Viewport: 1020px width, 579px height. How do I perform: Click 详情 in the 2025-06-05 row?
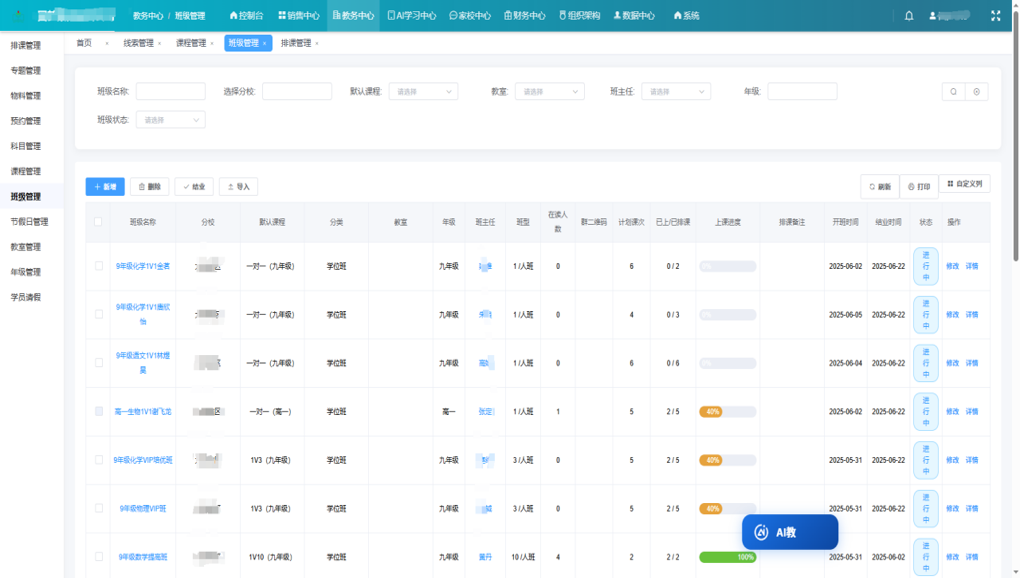pyautogui.click(x=972, y=314)
